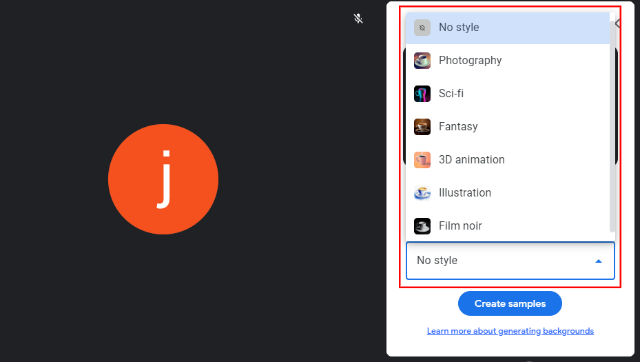Screen dimensions: 640x362
Task: Pick the Sci-fi style option
Action: point(507,93)
